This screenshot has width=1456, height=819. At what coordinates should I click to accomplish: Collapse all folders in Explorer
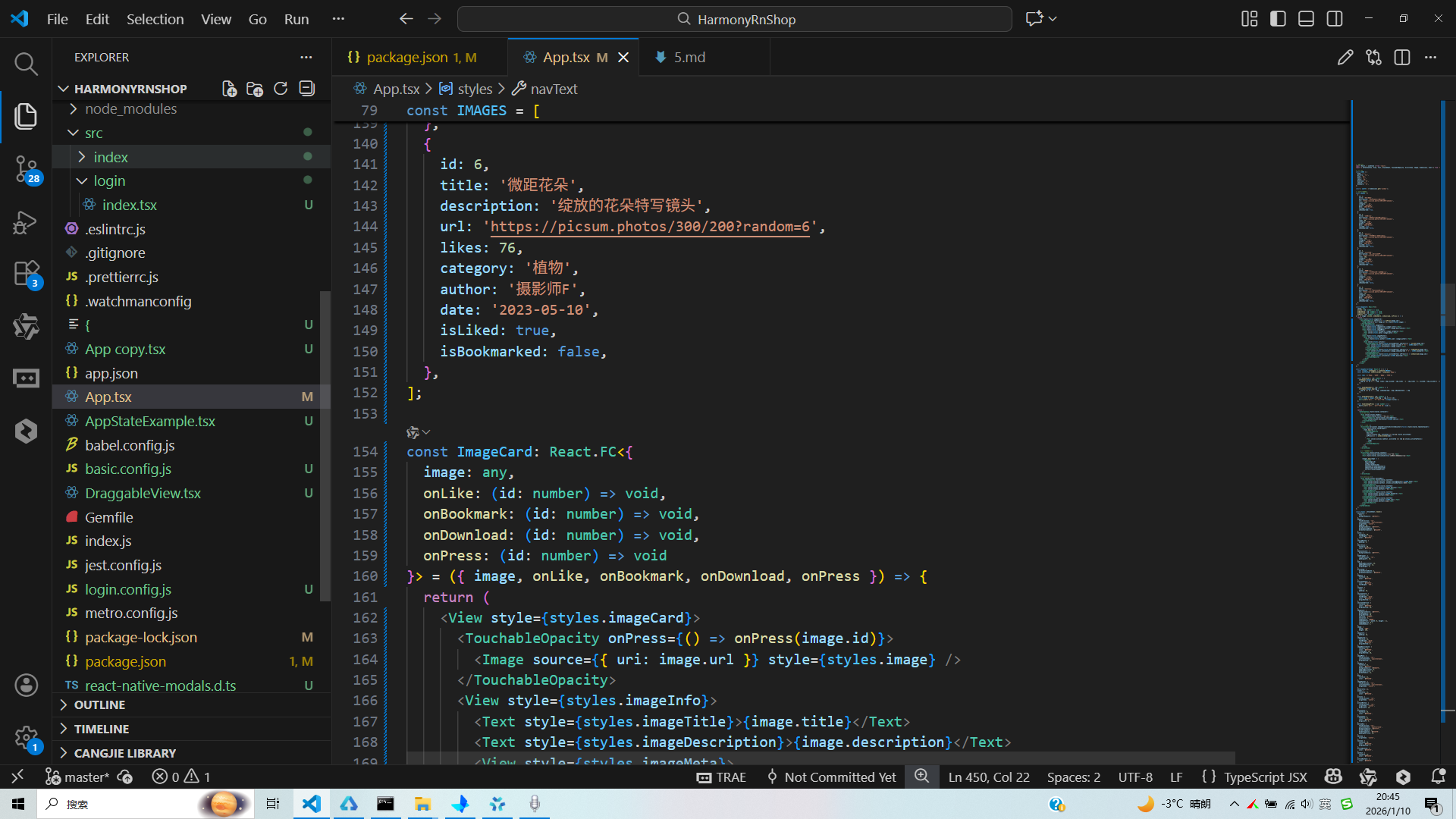(306, 89)
